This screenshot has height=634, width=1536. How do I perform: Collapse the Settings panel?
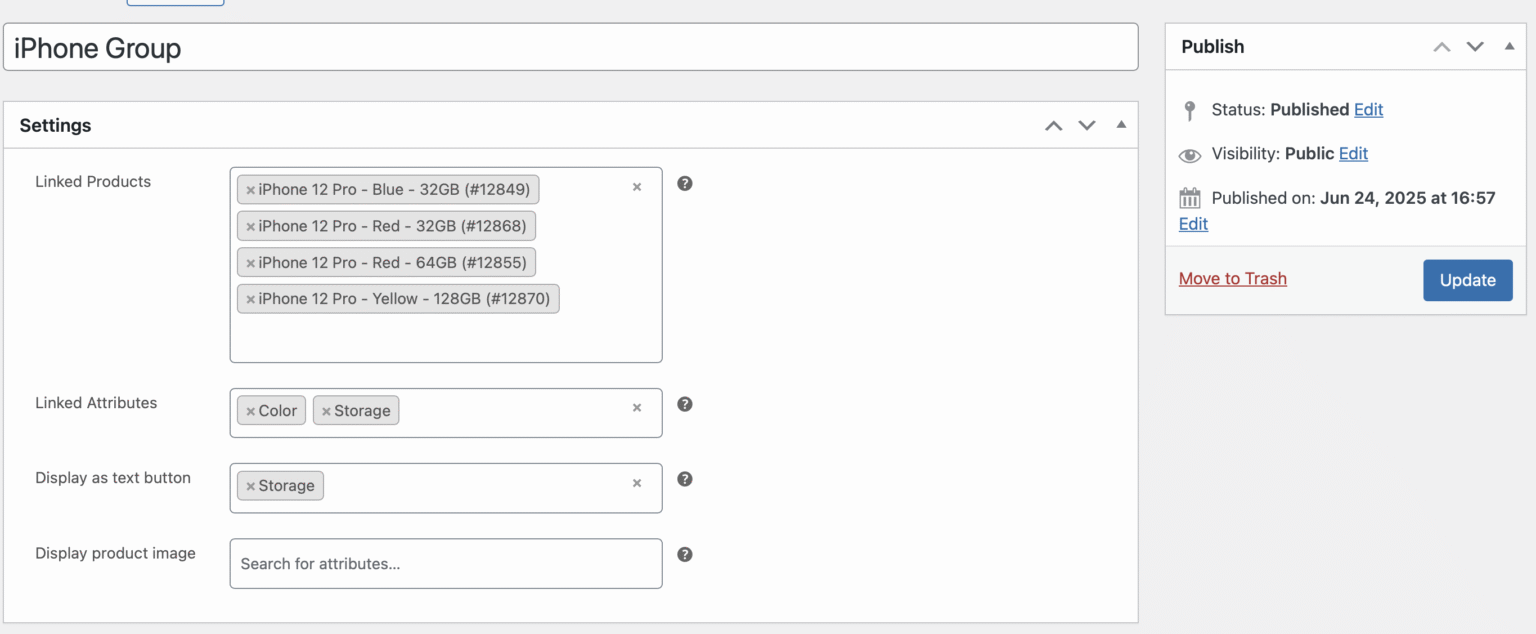tap(1121, 125)
